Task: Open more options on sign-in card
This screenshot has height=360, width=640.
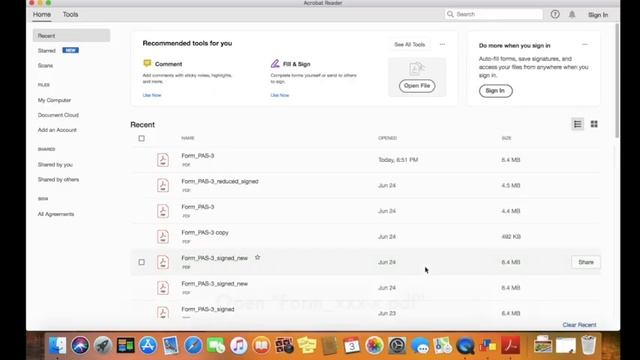Action: point(585,44)
